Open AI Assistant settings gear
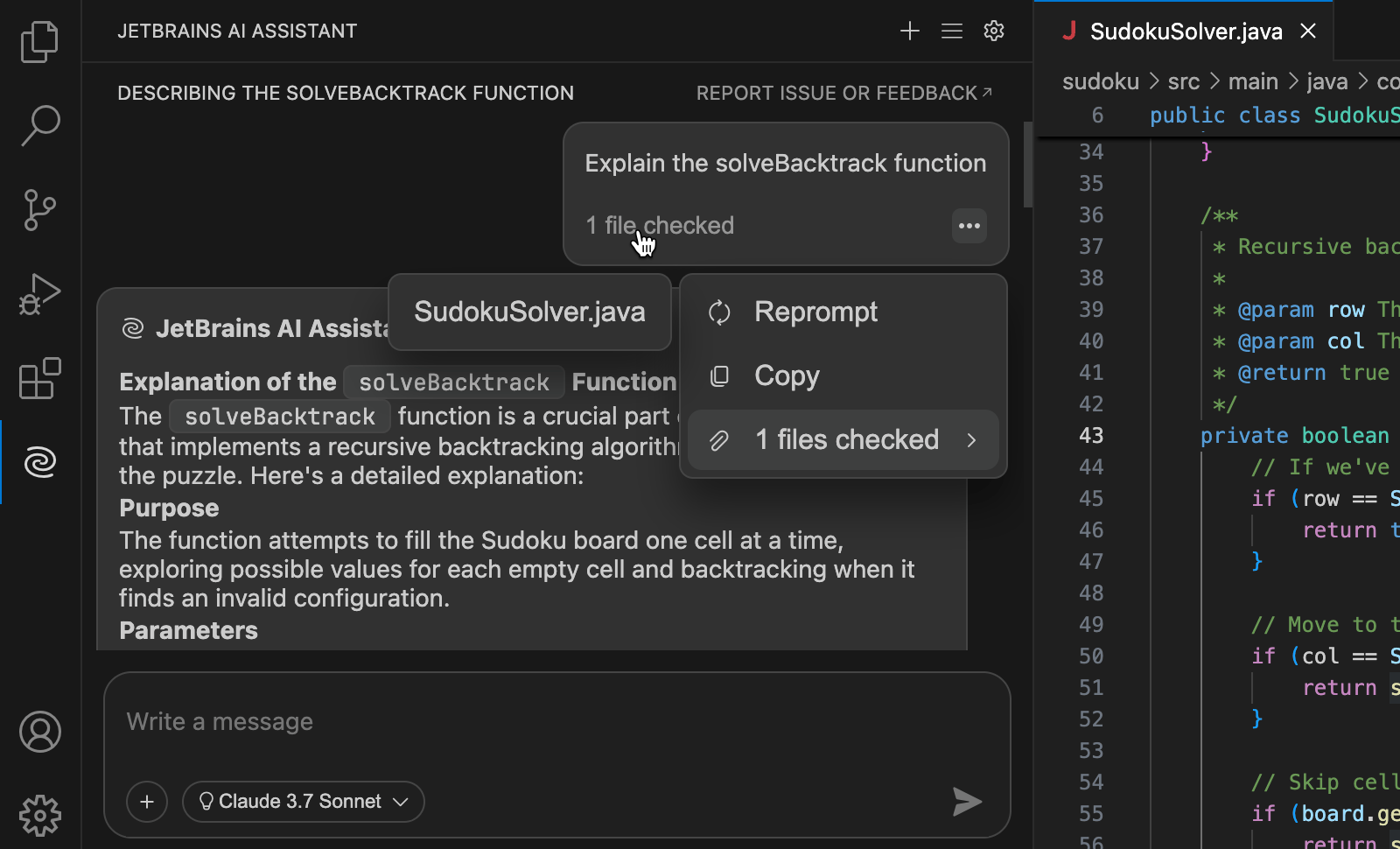 point(993,32)
